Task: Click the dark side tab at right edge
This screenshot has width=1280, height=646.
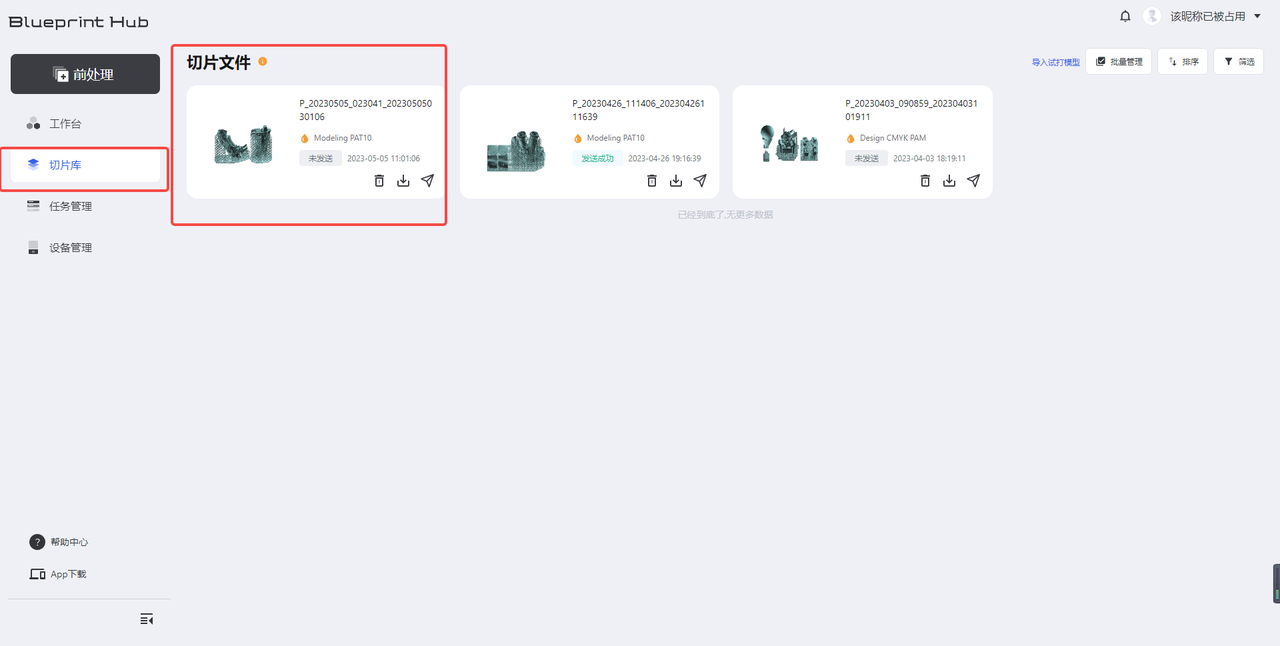Action: click(x=1276, y=583)
